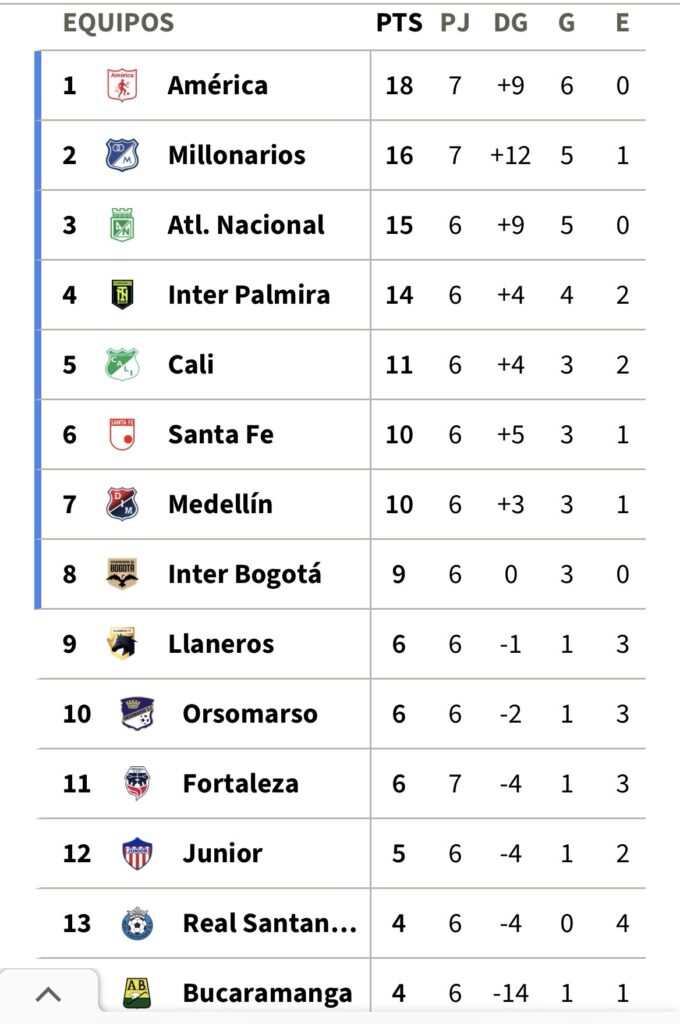Click the Santa Fe crest icon

coord(122,434)
